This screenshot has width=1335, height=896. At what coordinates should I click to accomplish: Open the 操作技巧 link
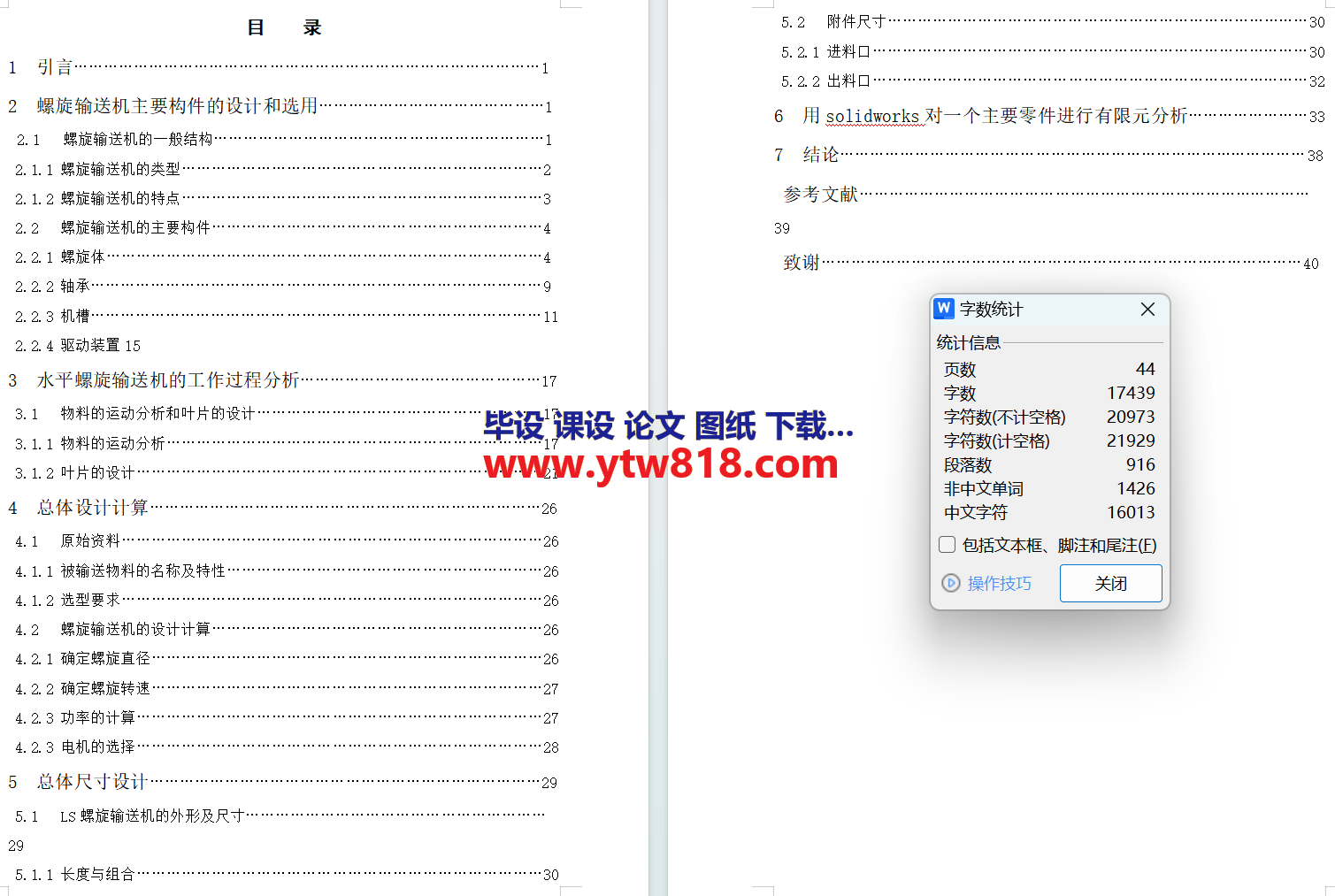point(999,583)
